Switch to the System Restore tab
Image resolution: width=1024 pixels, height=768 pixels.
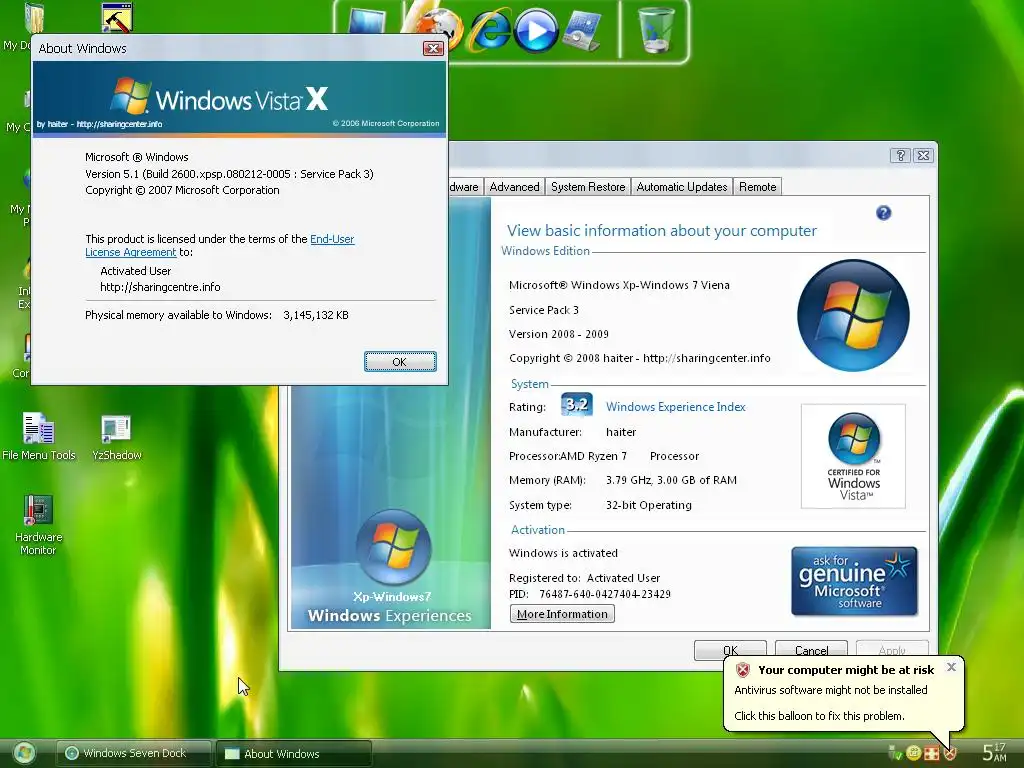tap(588, 187)
